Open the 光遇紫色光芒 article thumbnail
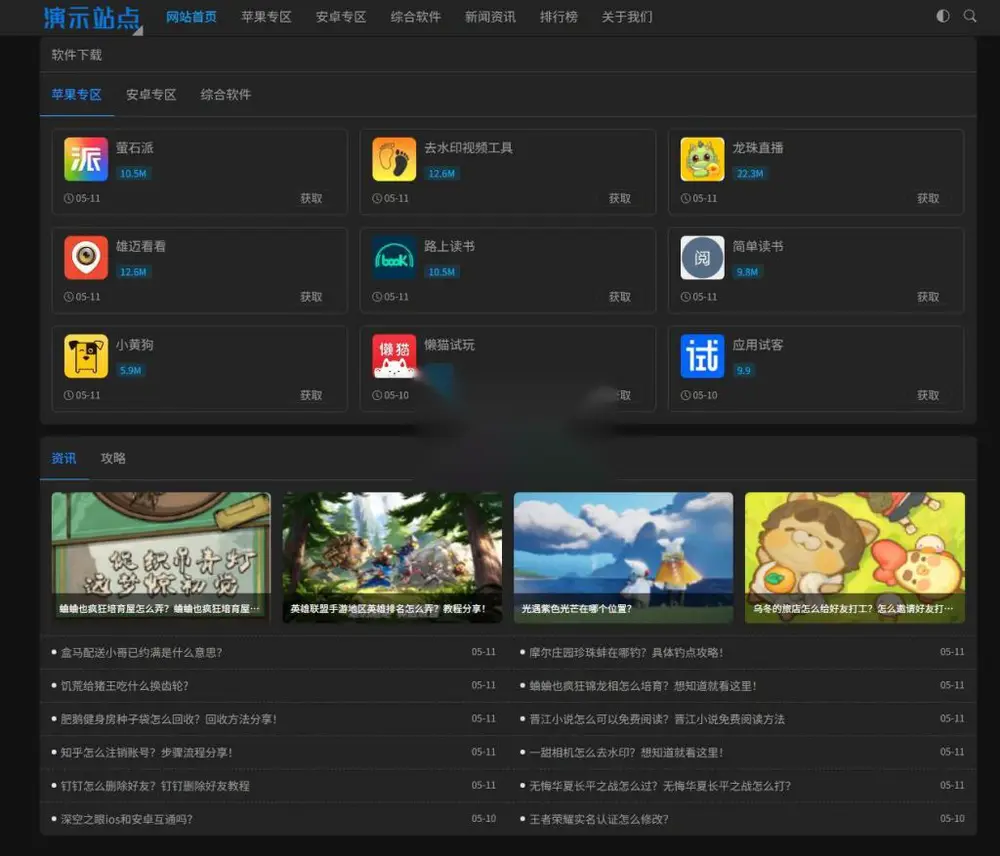Viewport: 1000px width, 856px height. point(623,557)
